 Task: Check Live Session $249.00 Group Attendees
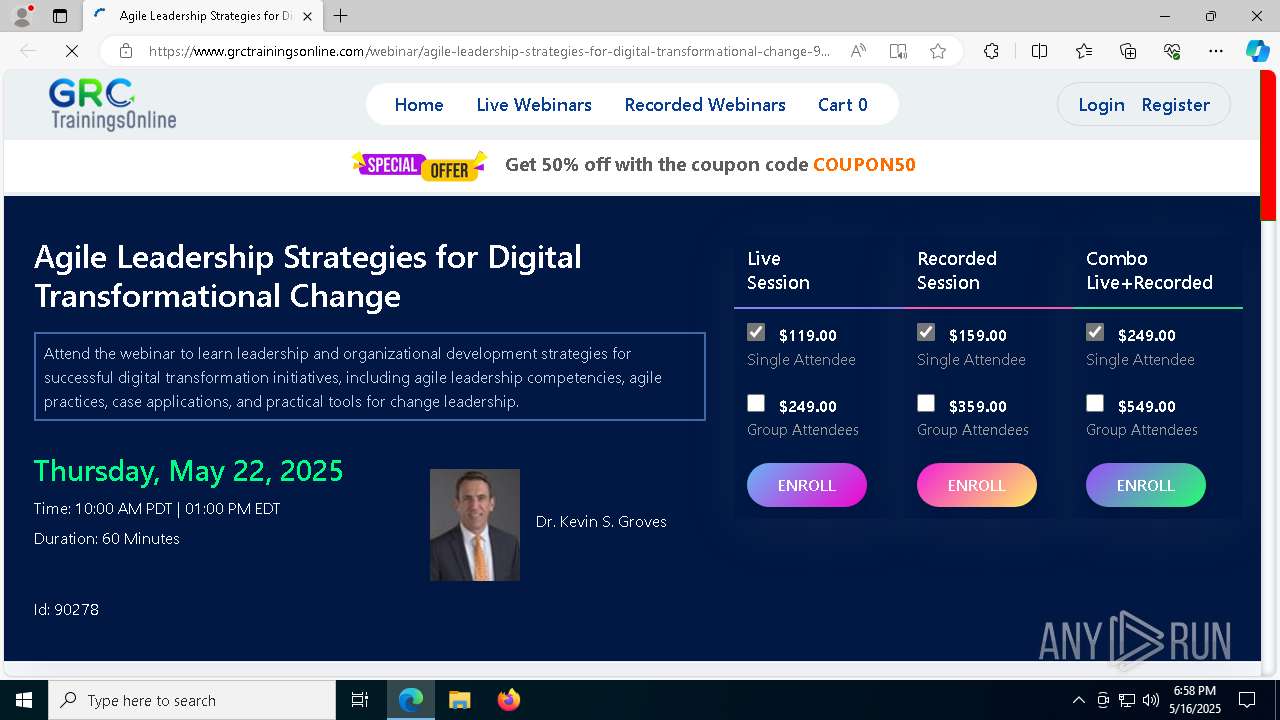pyautogui.click(x=756, y=403)
